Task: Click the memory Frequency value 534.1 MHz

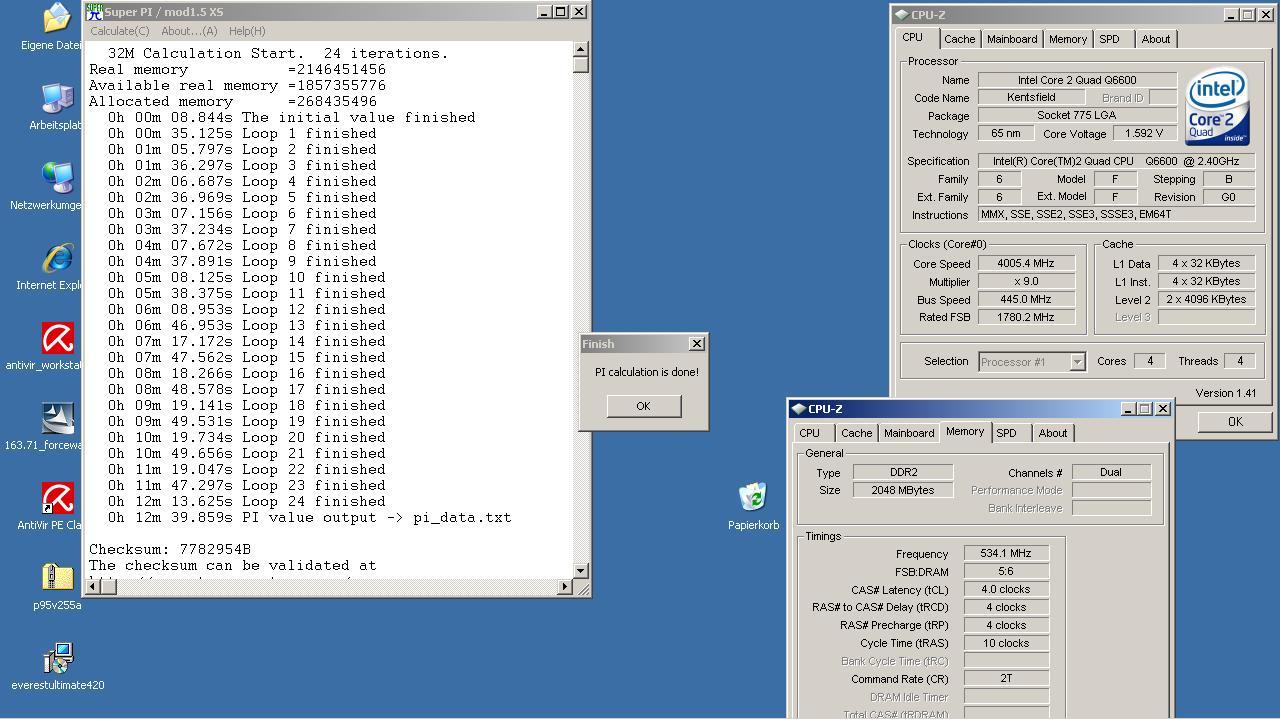Action: [x=1006, y=553]
